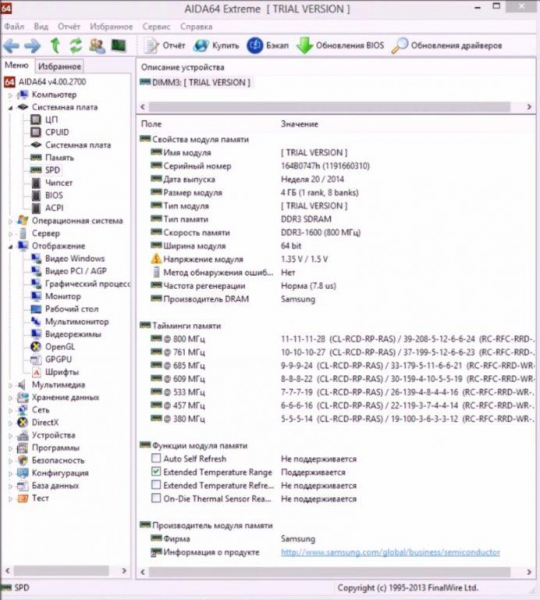Image resolution: width=540 pixels, height=600 pixels.
Task: Expand the Сервер tree node
Action: click(x=10, y=234)
